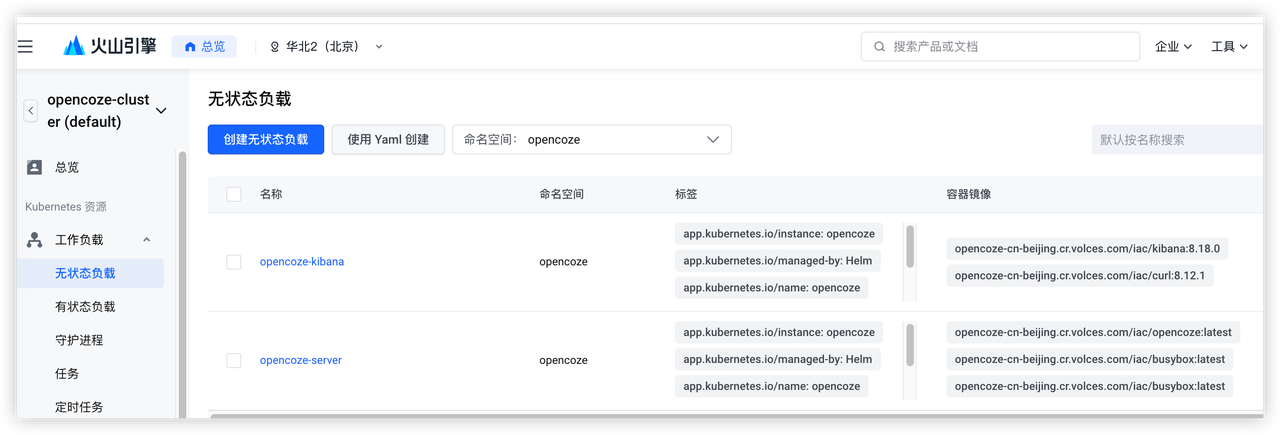Toggle the select-all checkbox in table header
The height and width of the screenshot is (435, 1280).
coord(234,194)
